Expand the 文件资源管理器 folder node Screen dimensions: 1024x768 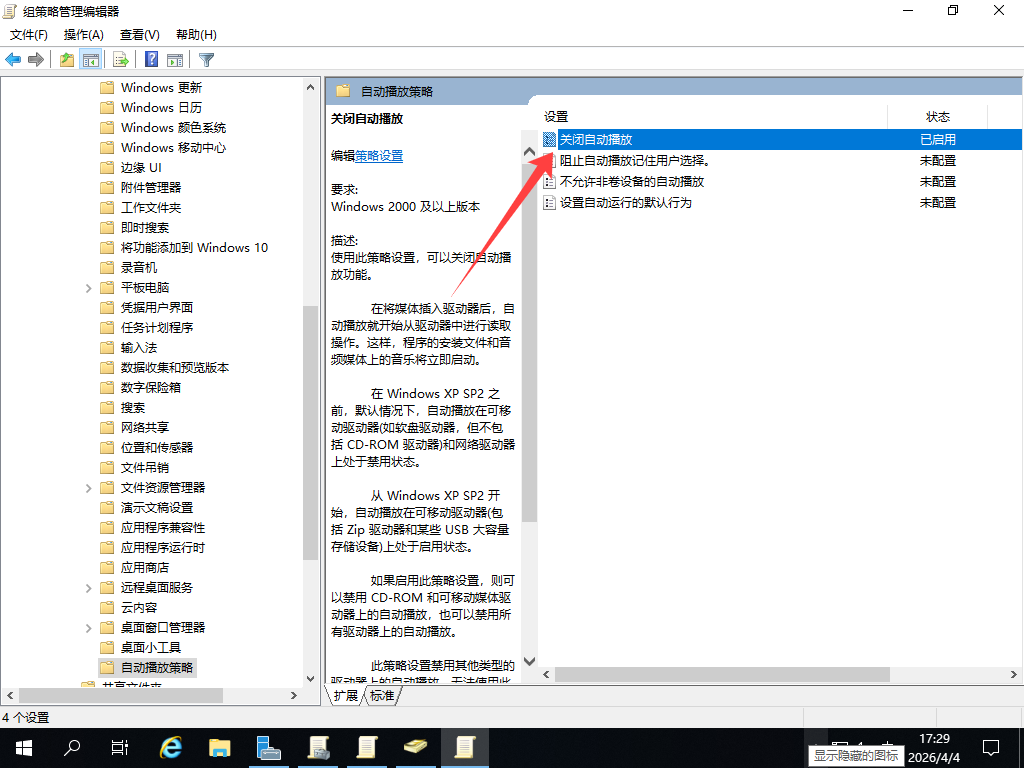(x=89, y=488)
